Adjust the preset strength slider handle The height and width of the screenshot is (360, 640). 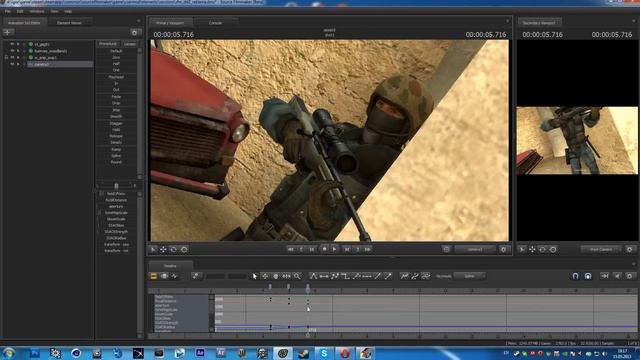point(116,186)
